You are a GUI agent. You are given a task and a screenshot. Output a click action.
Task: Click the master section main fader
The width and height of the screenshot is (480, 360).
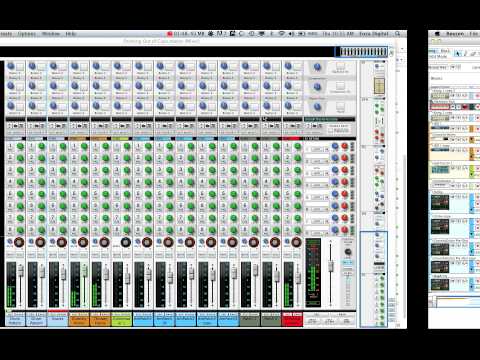click(330, 266)
